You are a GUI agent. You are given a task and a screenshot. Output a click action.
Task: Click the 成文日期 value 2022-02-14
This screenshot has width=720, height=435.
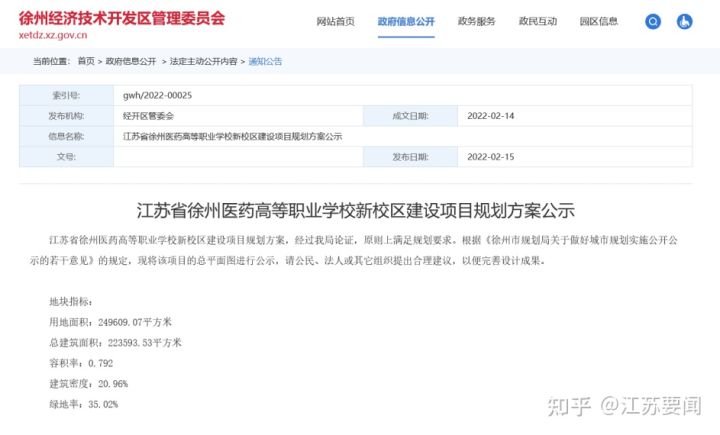(x=490, y=116)
